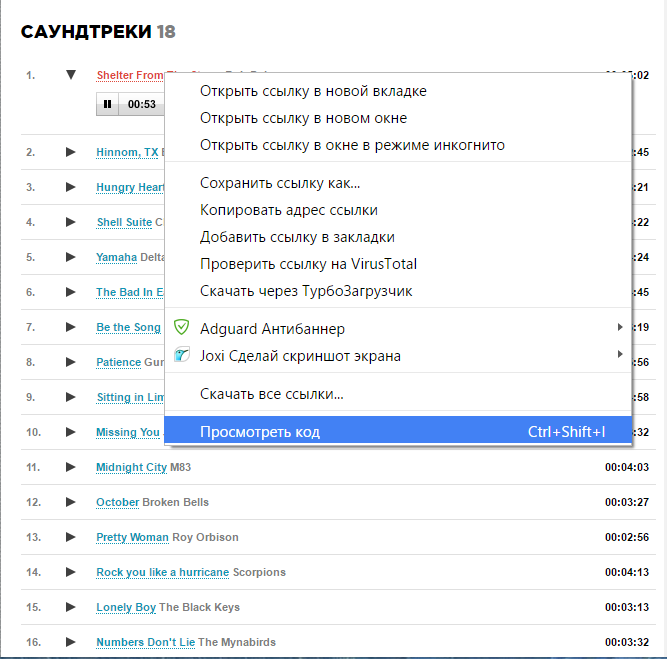This screenshot has height=659, width=667.
Task: Select Скачать все ссылки...
Action: [398, 394]
